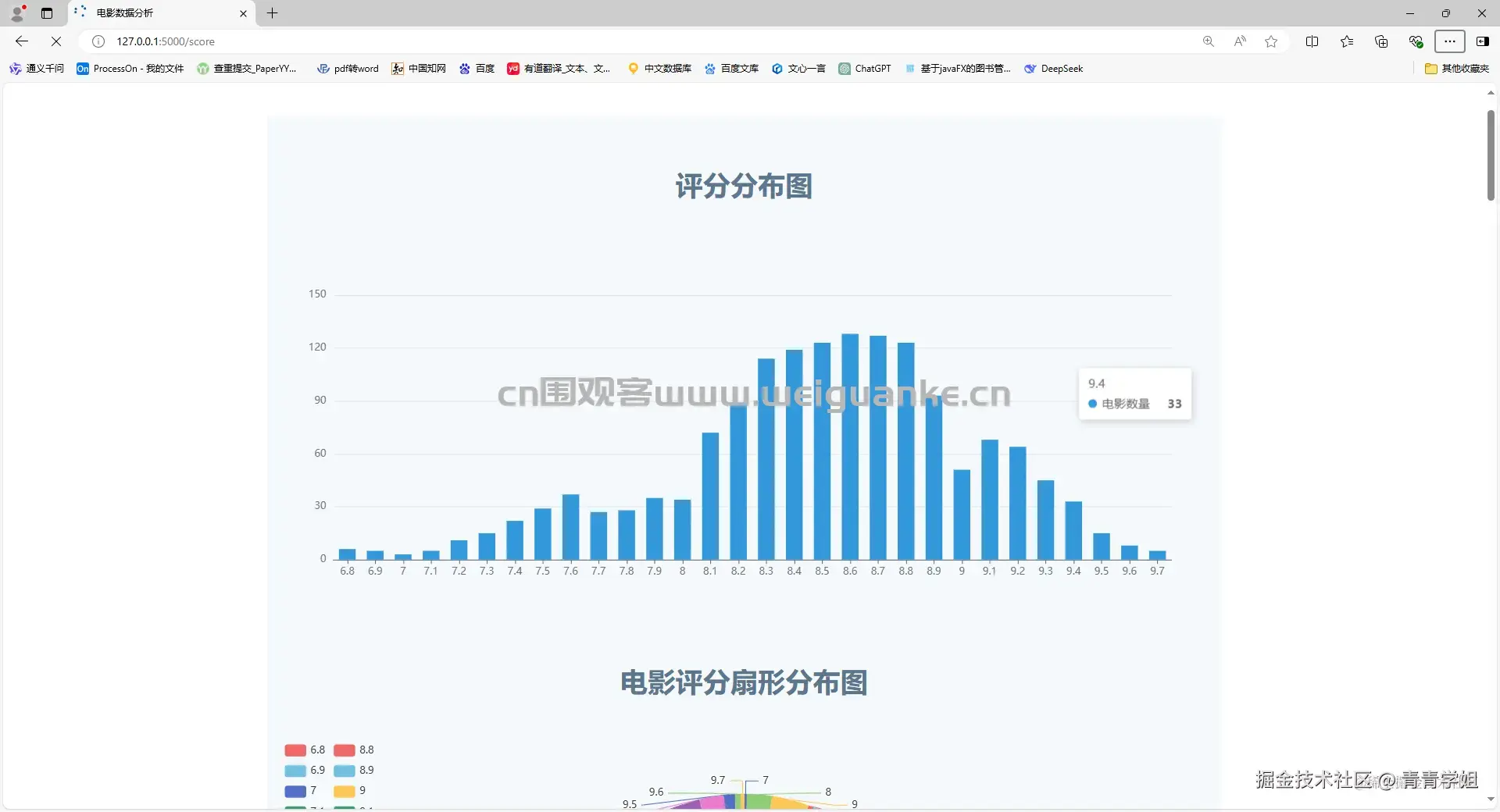
Task: Open Read Aloud in the address bar
Action: [x=1240, y=41]
